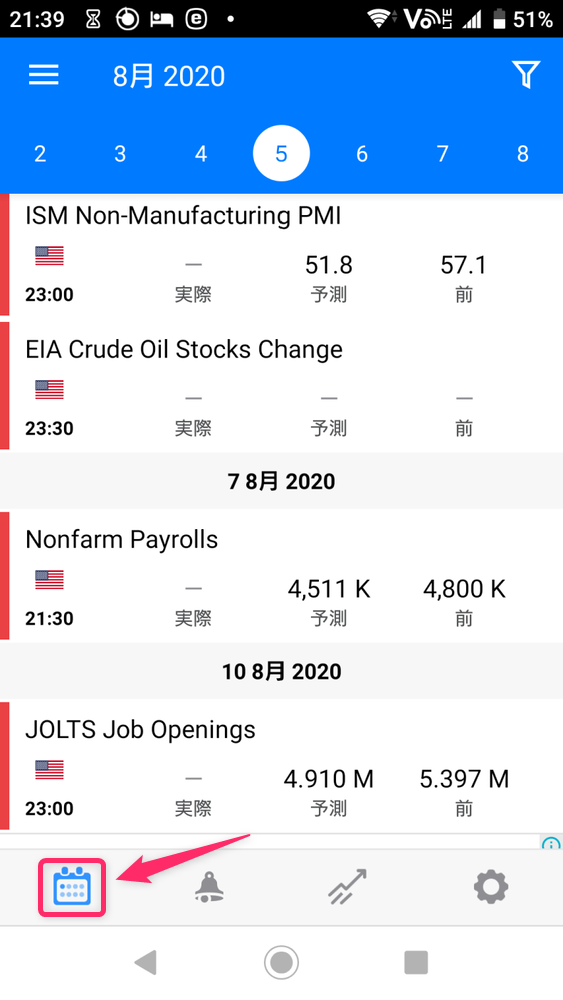Viewport: 563px width, 1000px height.
Task: Select day 6 in date strip
Action: point(362,154)
